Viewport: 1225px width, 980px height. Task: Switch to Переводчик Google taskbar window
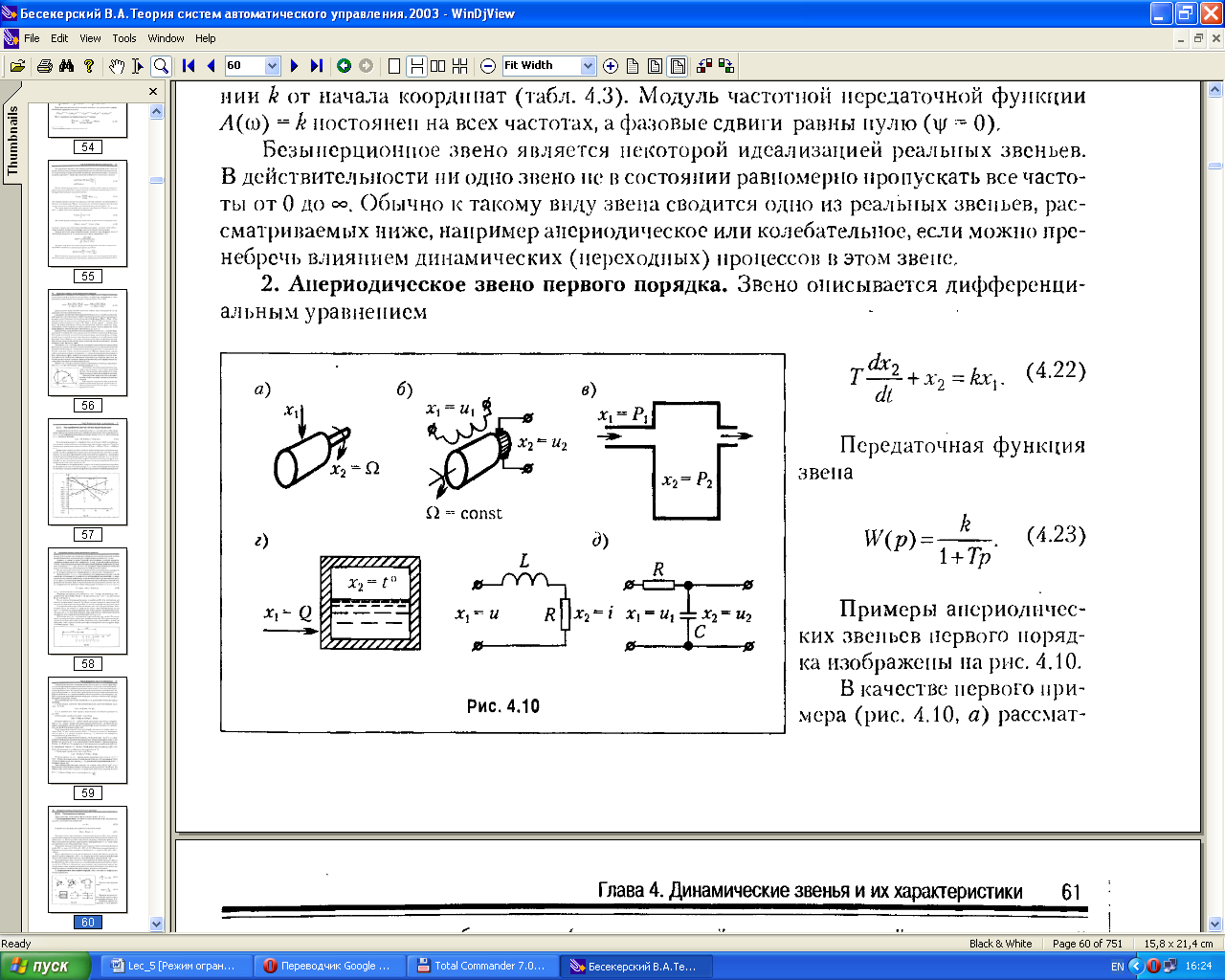coord(330,966)
